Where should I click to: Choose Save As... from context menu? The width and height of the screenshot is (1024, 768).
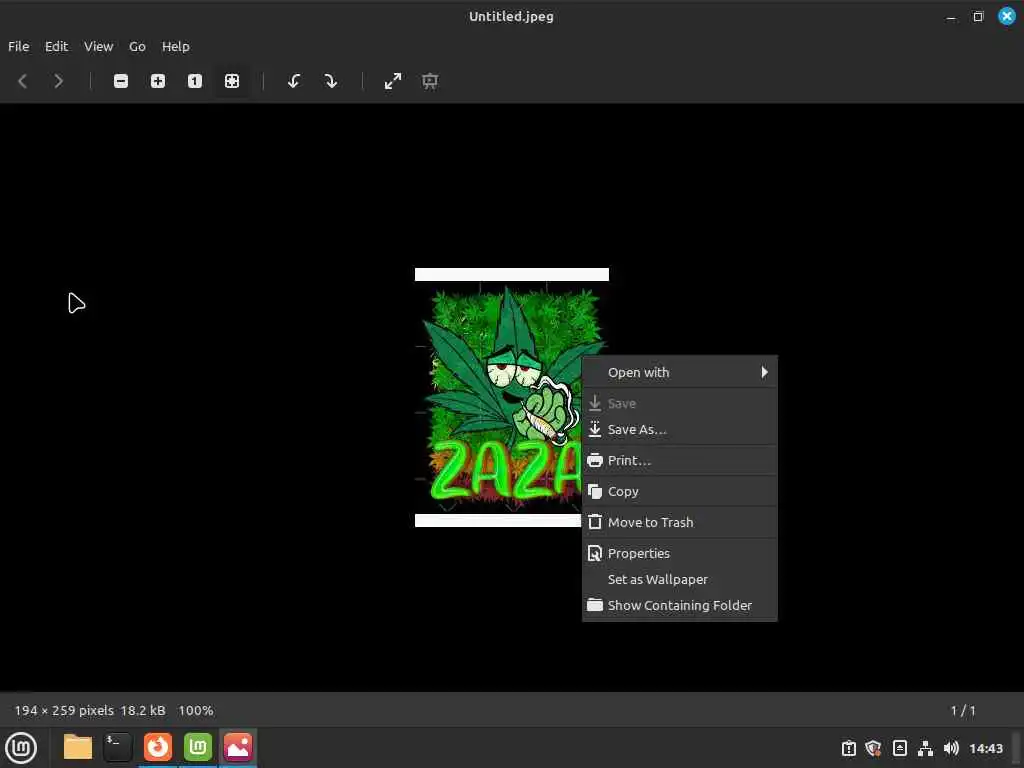pyautogui.click(x=679, y=430)
